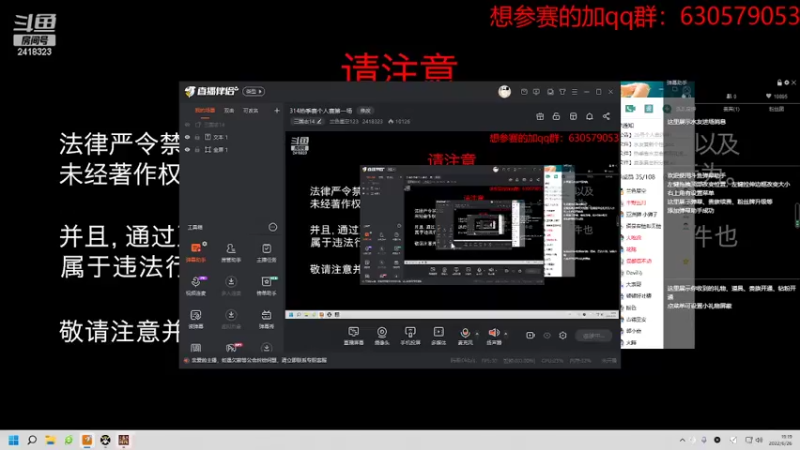Click the gift box icon above preview
The height and width of the screenshot is (450, 800).
click(x=540, y=116)
